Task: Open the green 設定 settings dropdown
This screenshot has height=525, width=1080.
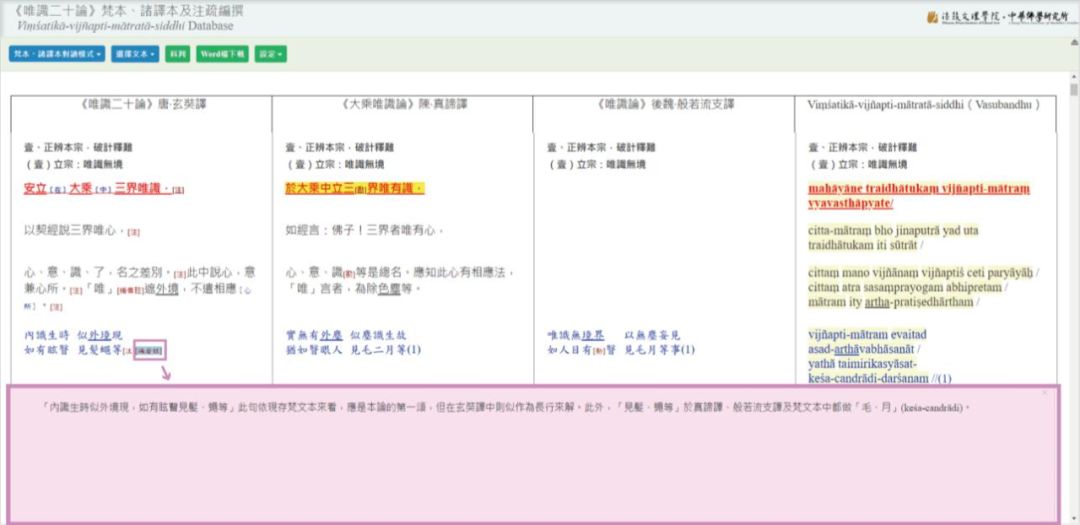Action: coord(270,54)
